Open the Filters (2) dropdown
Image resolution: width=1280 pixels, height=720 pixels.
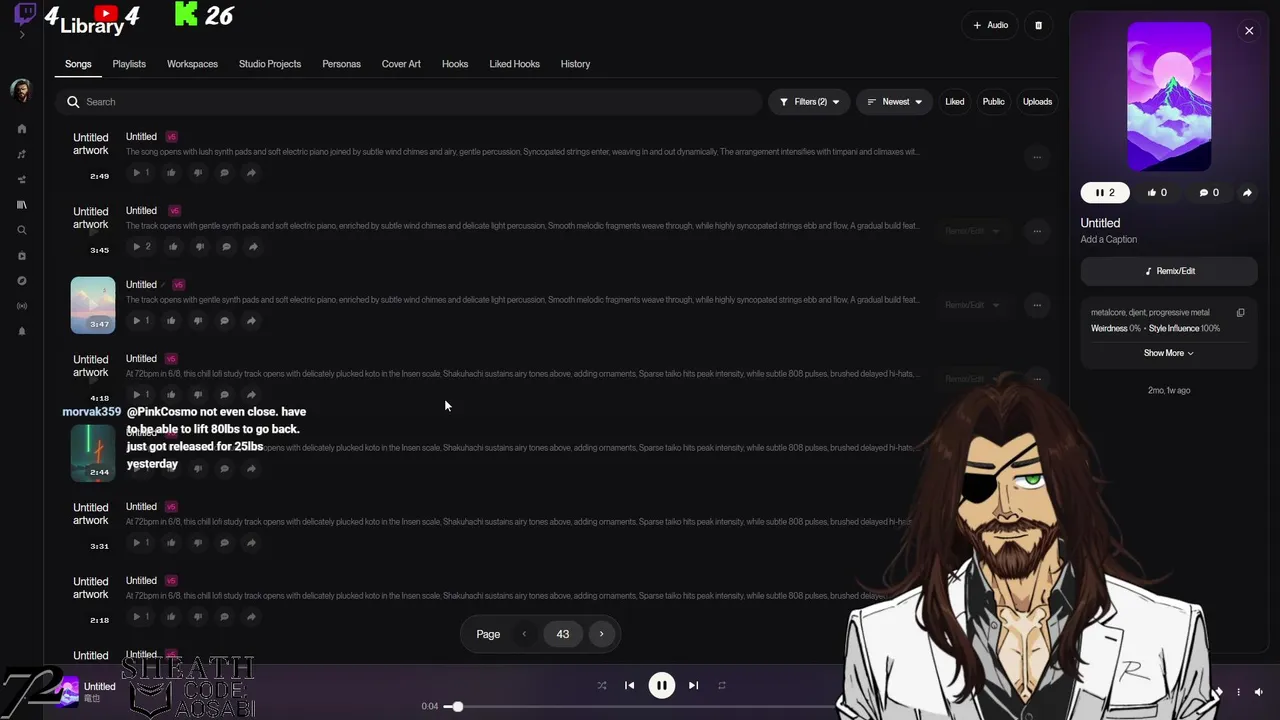pos(809,102)
